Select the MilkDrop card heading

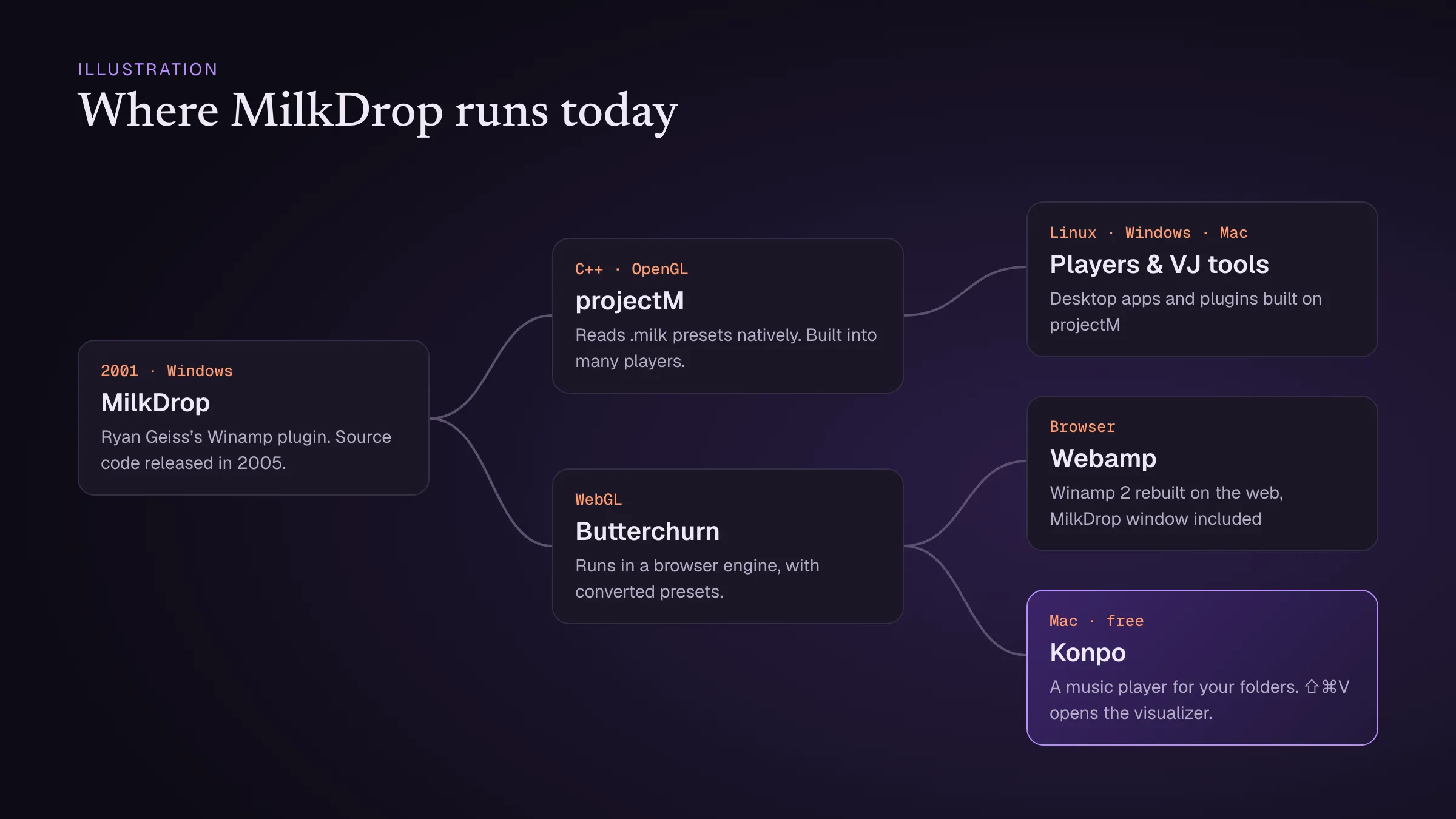click(x=155, y=403)
